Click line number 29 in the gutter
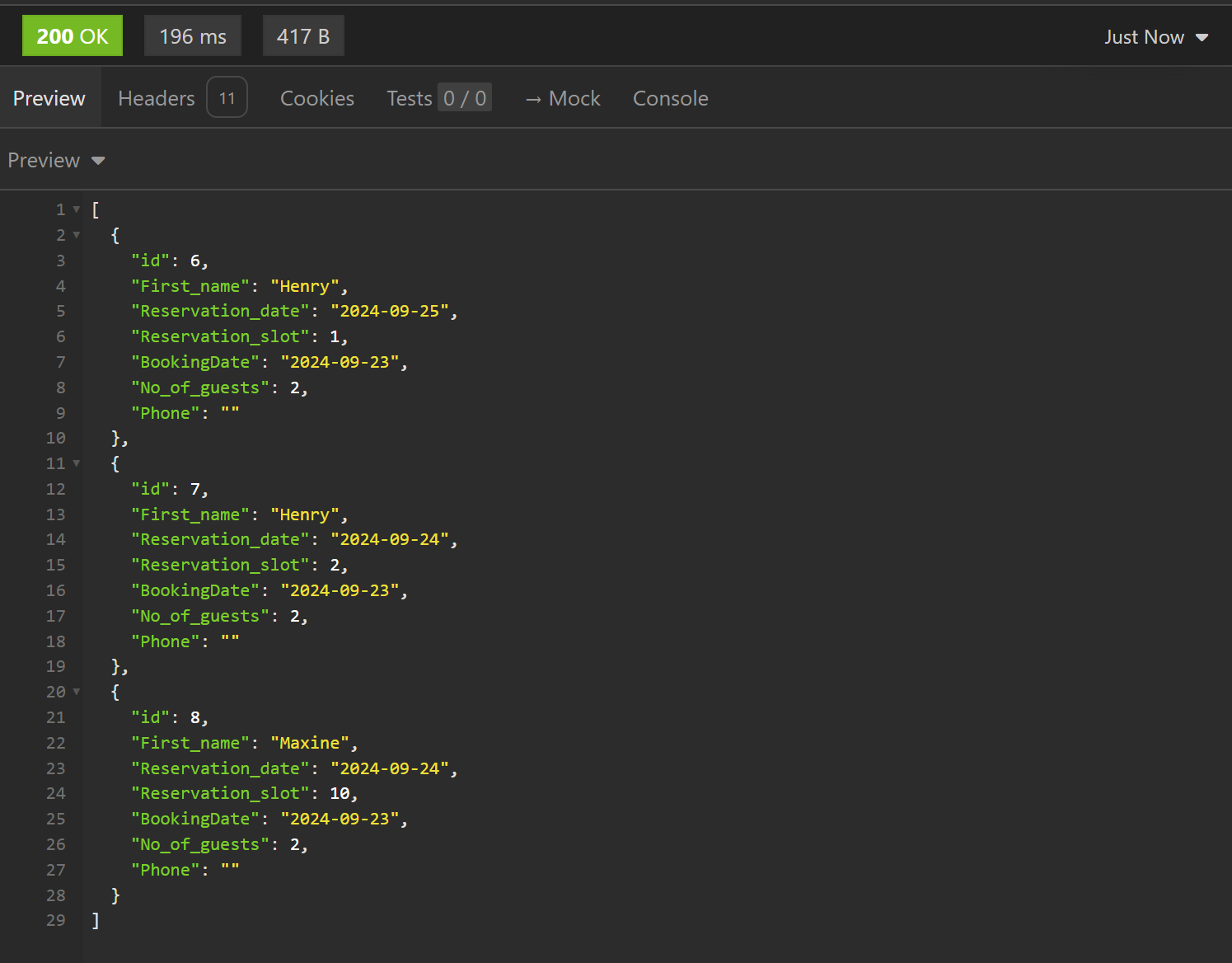1232x963 pixels. point(55,920)
